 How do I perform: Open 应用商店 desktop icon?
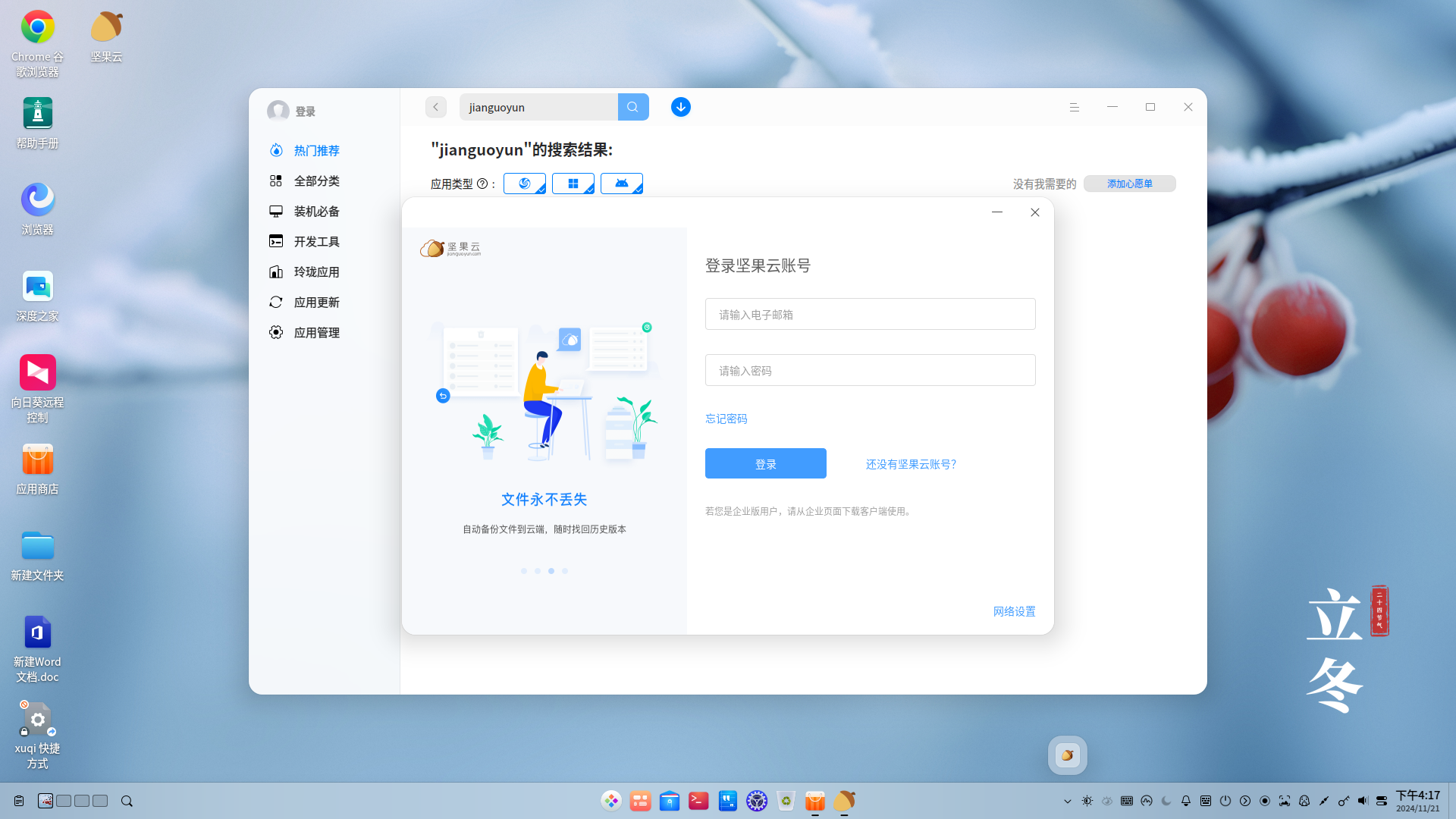pyautogui.click(x=37, y=469)
